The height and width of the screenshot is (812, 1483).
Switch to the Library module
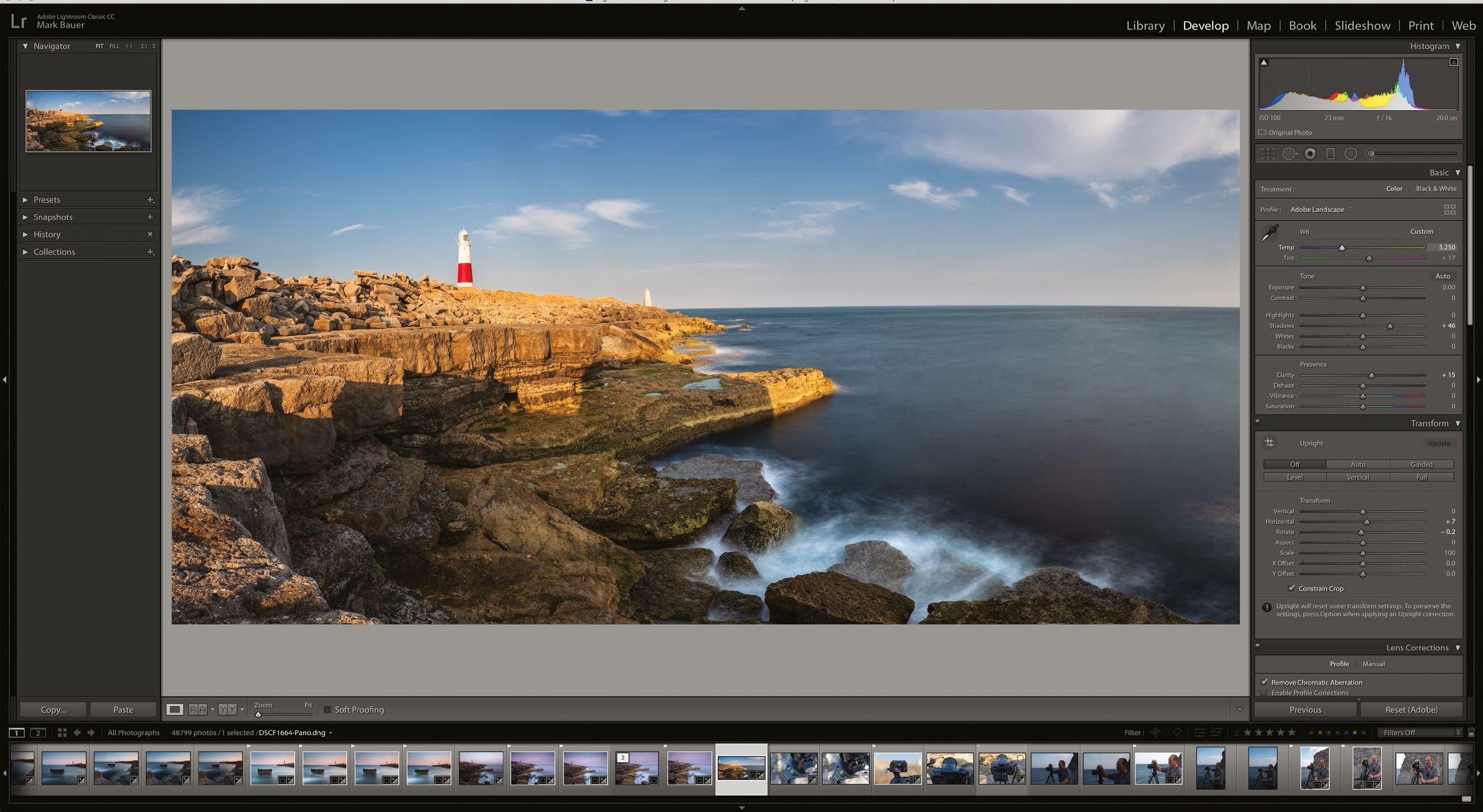1145,25
